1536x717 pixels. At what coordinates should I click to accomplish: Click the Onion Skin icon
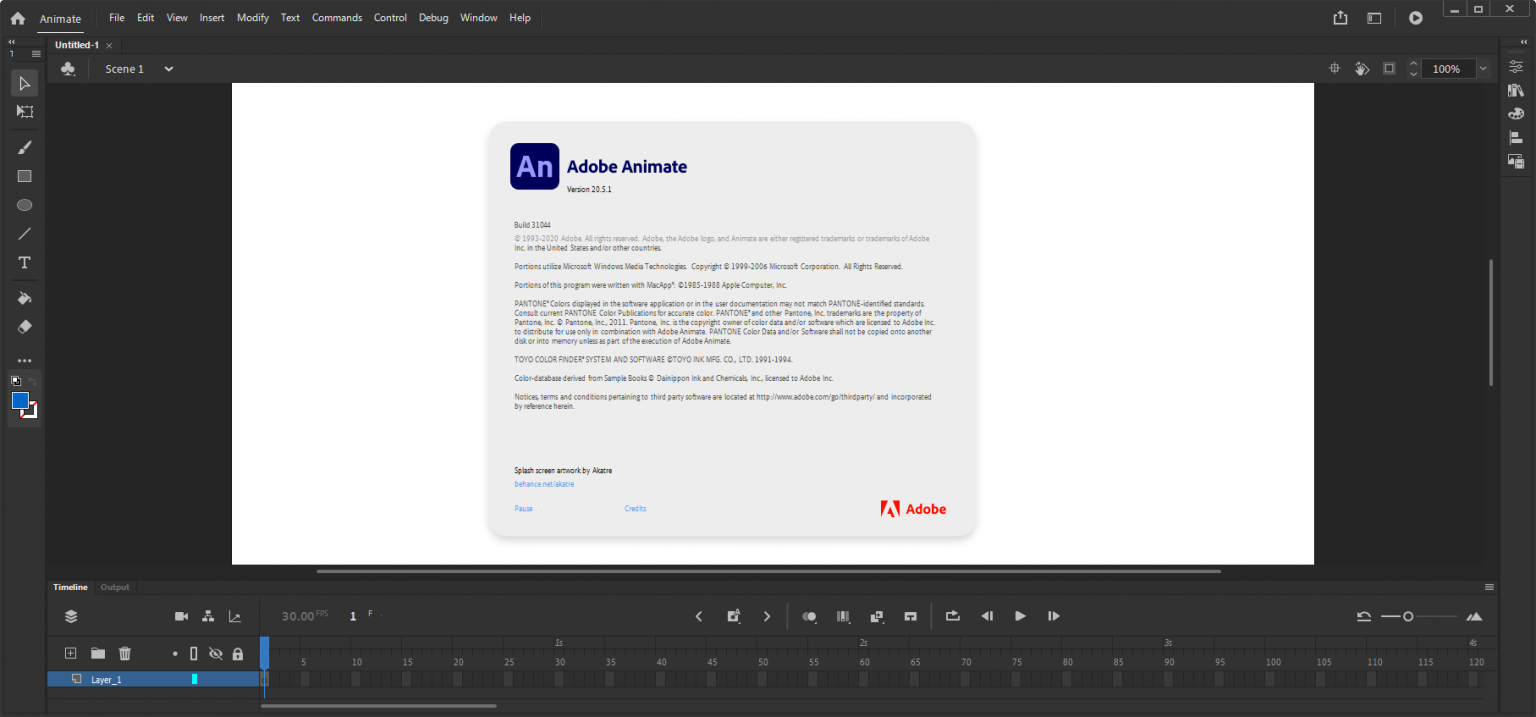coord(810,616)
